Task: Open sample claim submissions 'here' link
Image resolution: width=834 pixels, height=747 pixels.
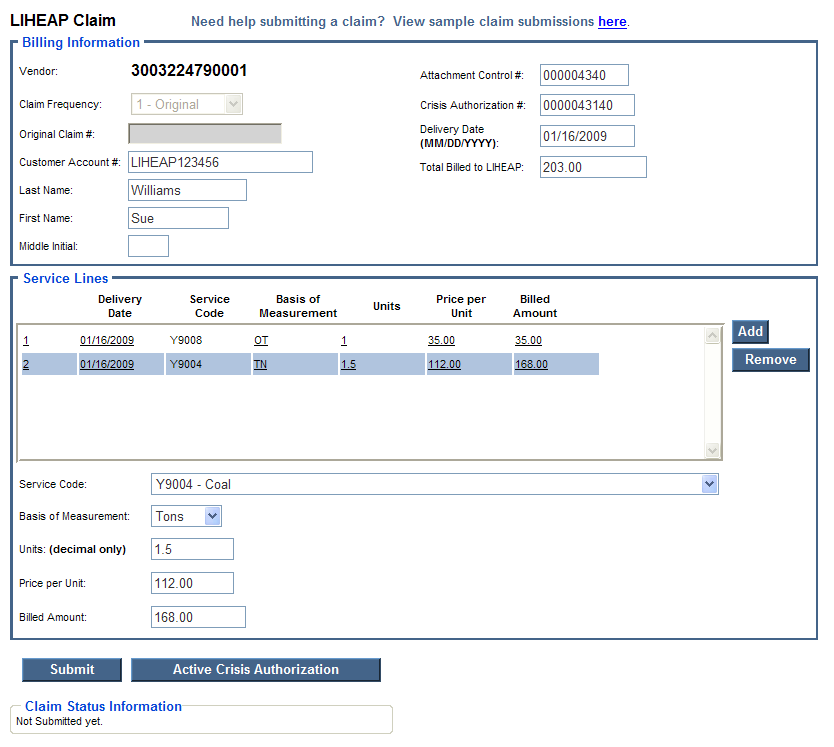Action: pyautogui.click(x=612, y=21)
